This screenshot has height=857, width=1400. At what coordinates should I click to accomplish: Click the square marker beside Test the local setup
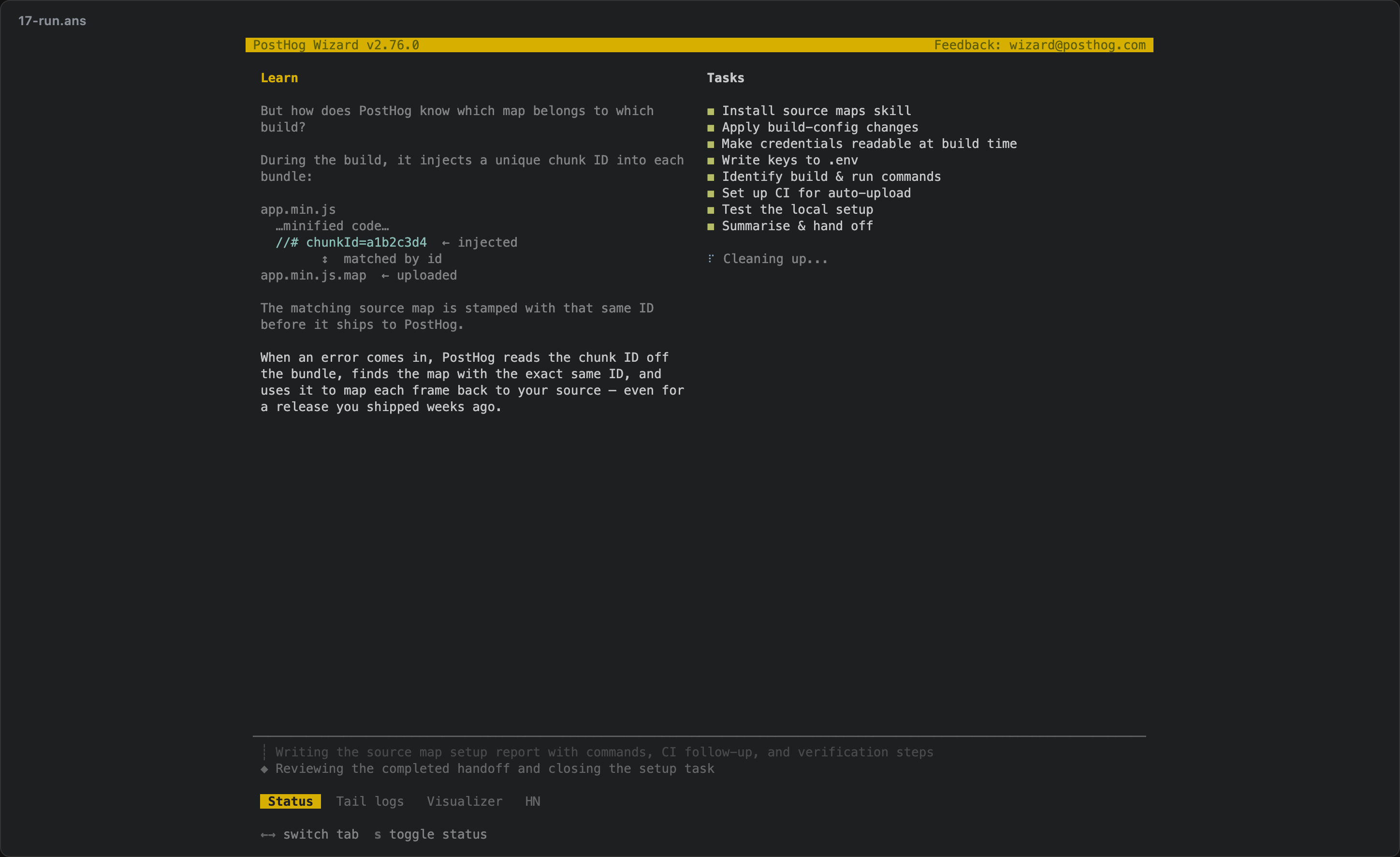(x=710, y=210)
